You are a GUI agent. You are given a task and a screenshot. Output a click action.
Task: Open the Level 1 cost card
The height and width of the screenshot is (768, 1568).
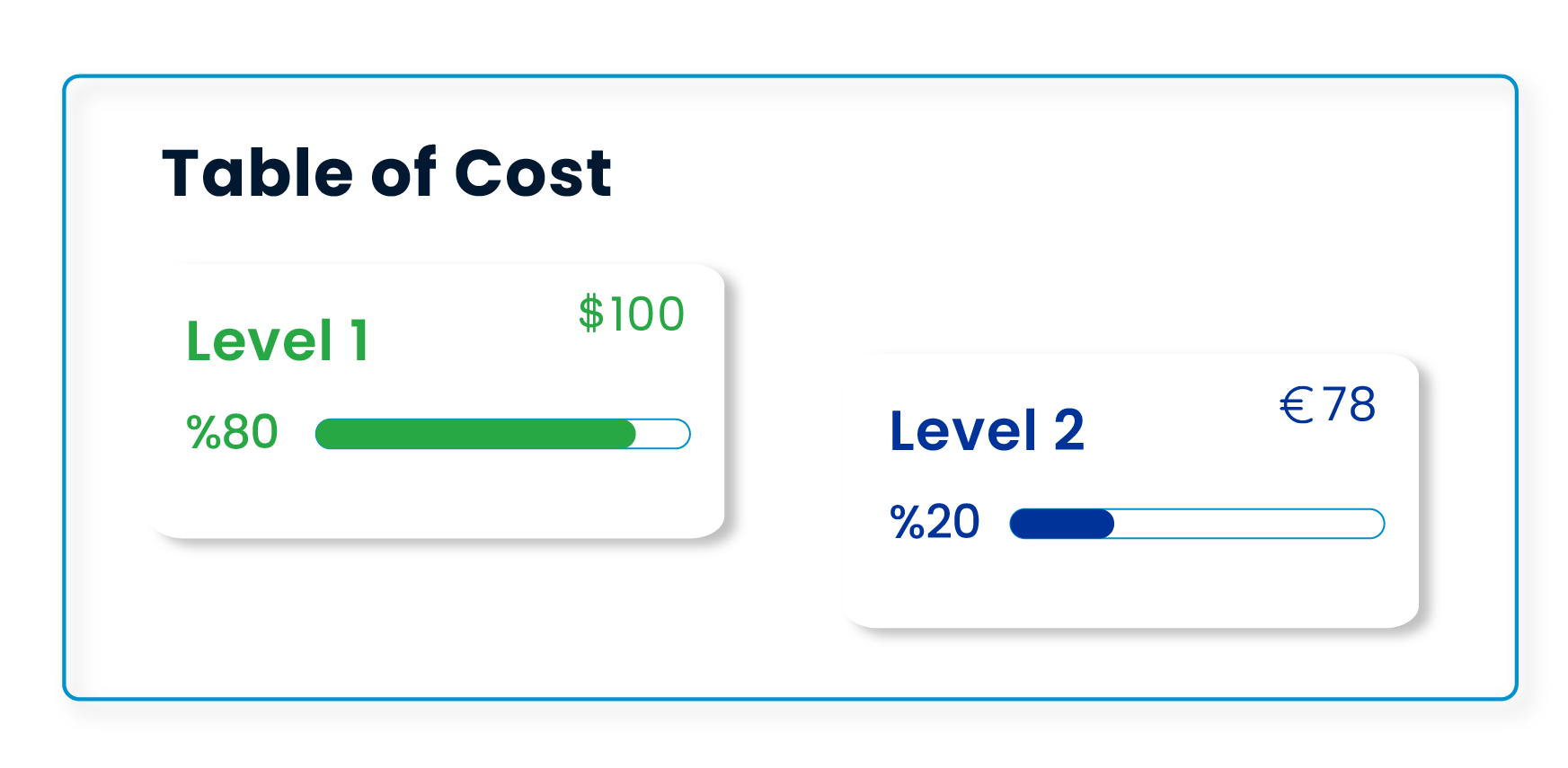(x=439, y=402)
